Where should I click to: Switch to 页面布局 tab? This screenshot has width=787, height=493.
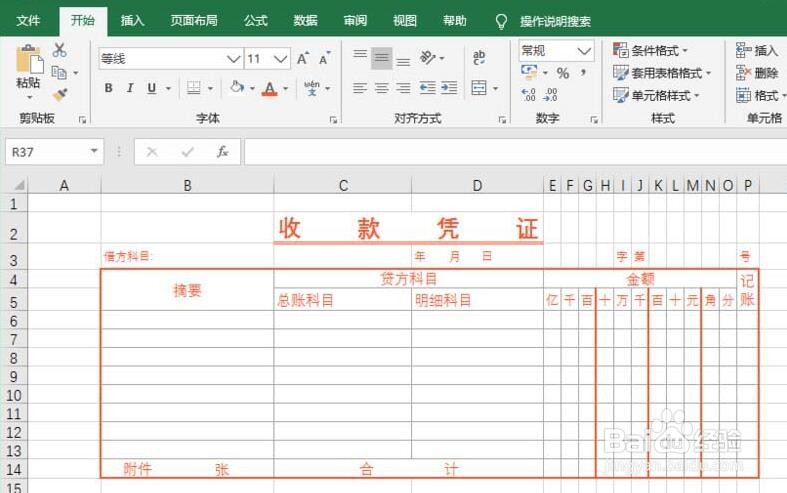[194, 21]
